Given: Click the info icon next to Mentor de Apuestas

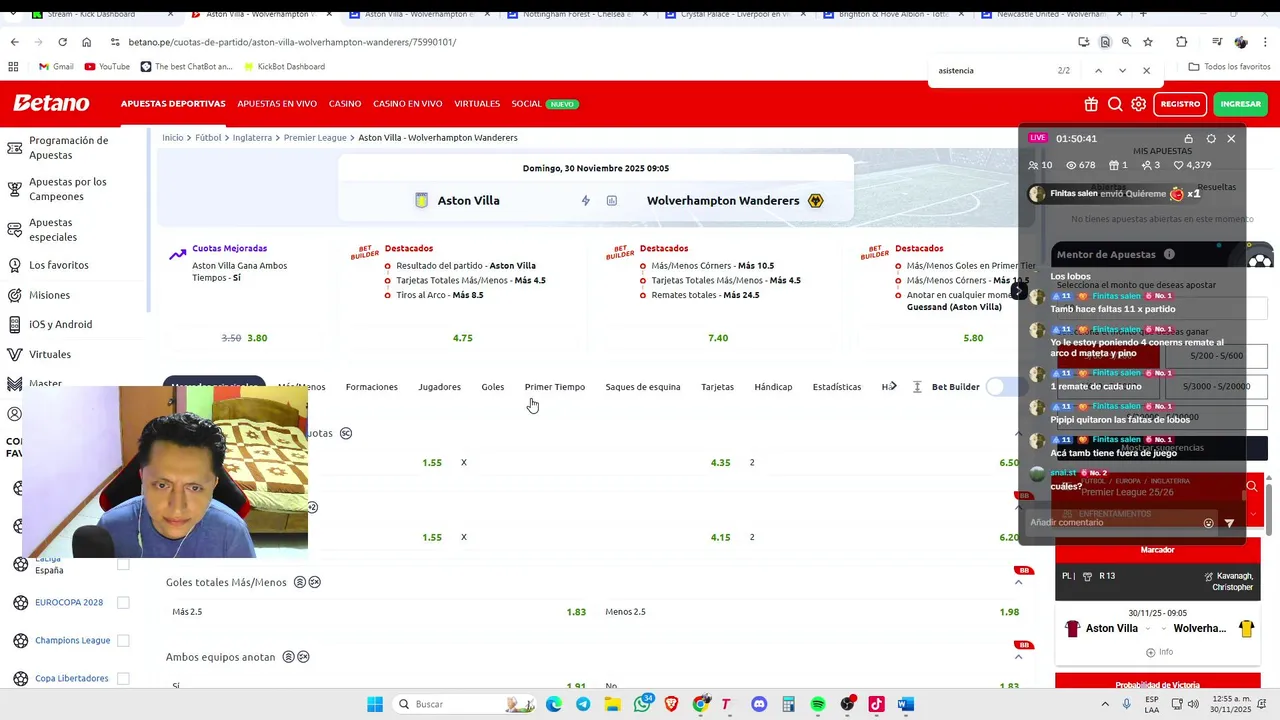Looking at the screenshot, I should (1169, 254).
